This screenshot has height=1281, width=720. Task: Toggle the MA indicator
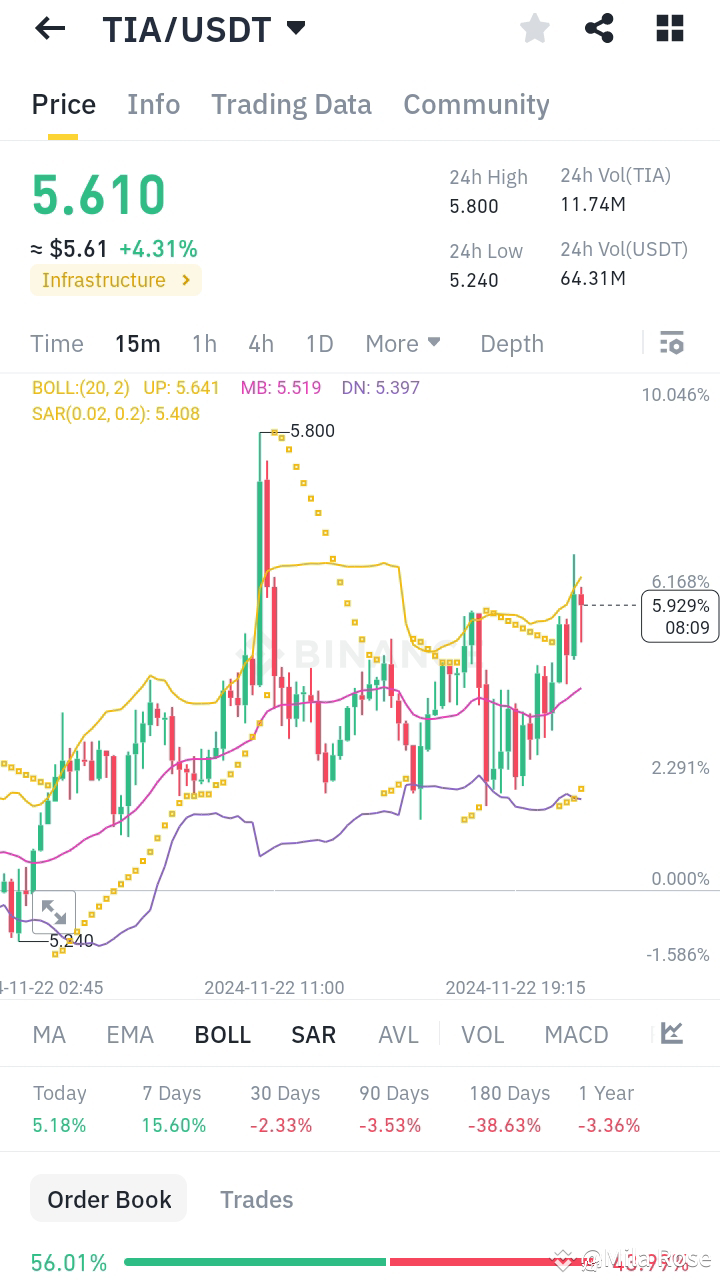[48, 1034]
